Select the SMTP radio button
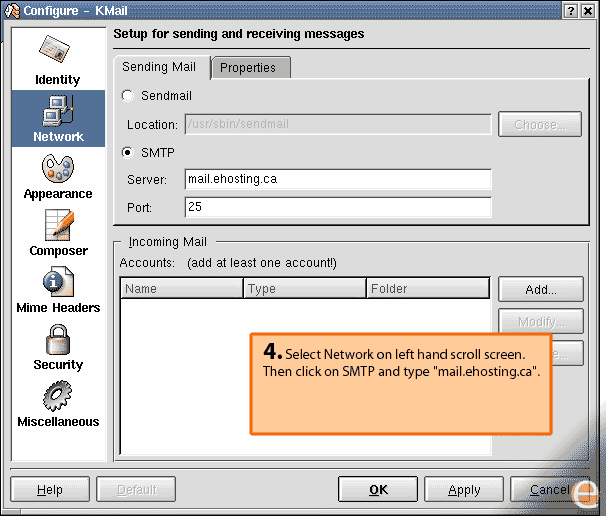The image size is (606, 516). (127, 153)
